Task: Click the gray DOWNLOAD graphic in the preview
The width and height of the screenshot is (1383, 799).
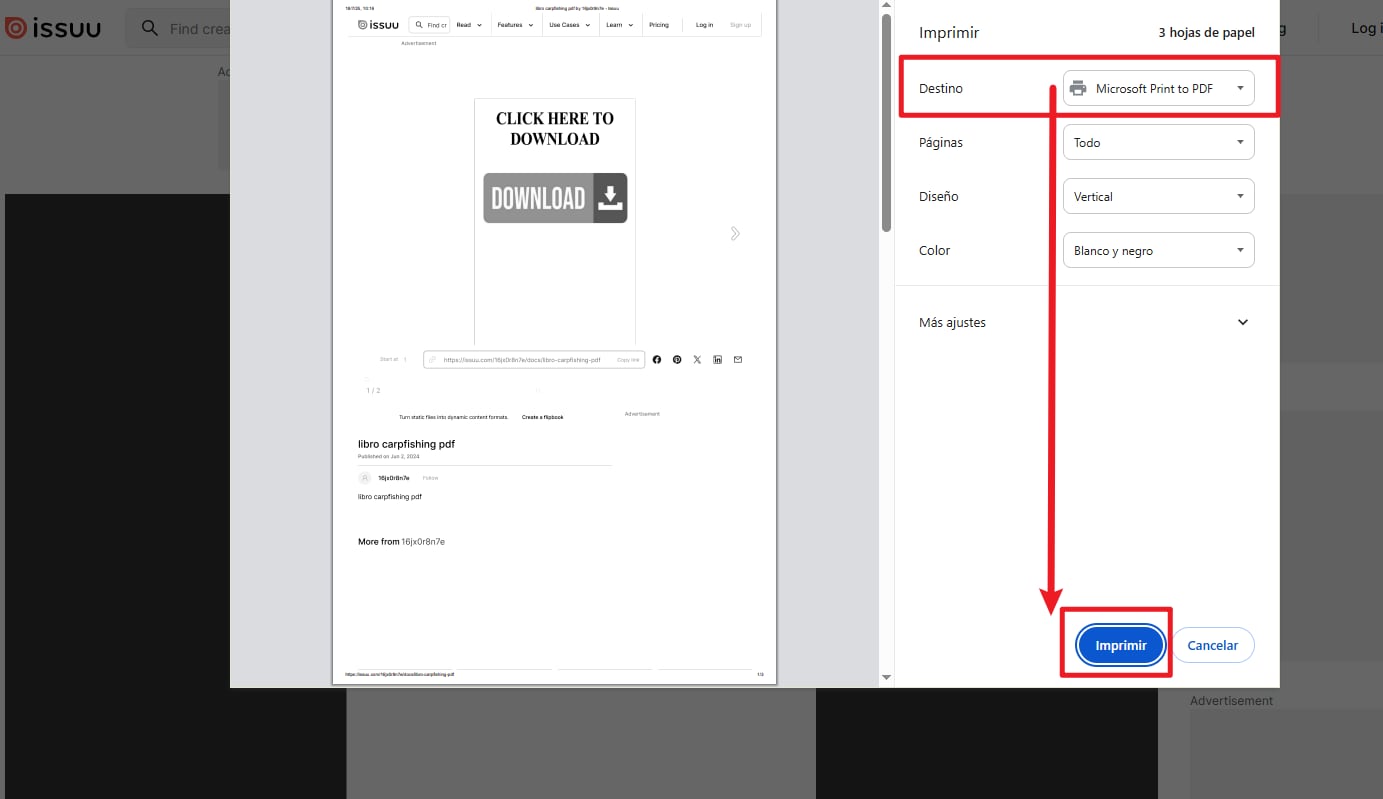Action: click(x=555, y=198)
